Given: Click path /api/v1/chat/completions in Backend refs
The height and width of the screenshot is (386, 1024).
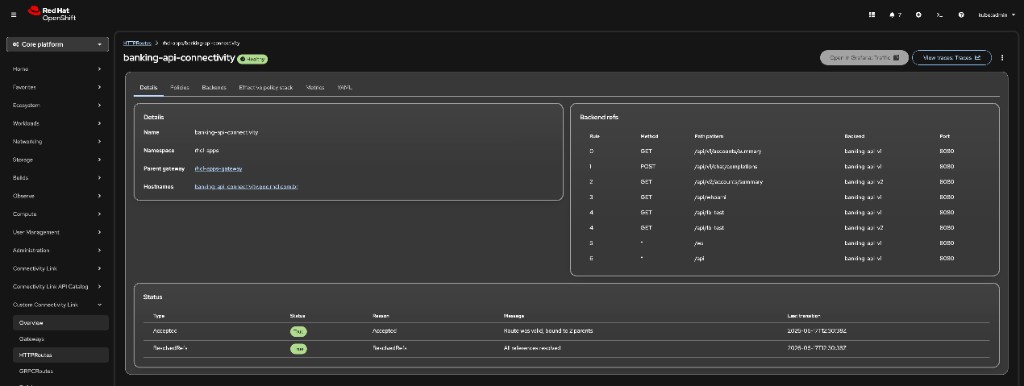Looking at the screenshot, I should 726,167.
